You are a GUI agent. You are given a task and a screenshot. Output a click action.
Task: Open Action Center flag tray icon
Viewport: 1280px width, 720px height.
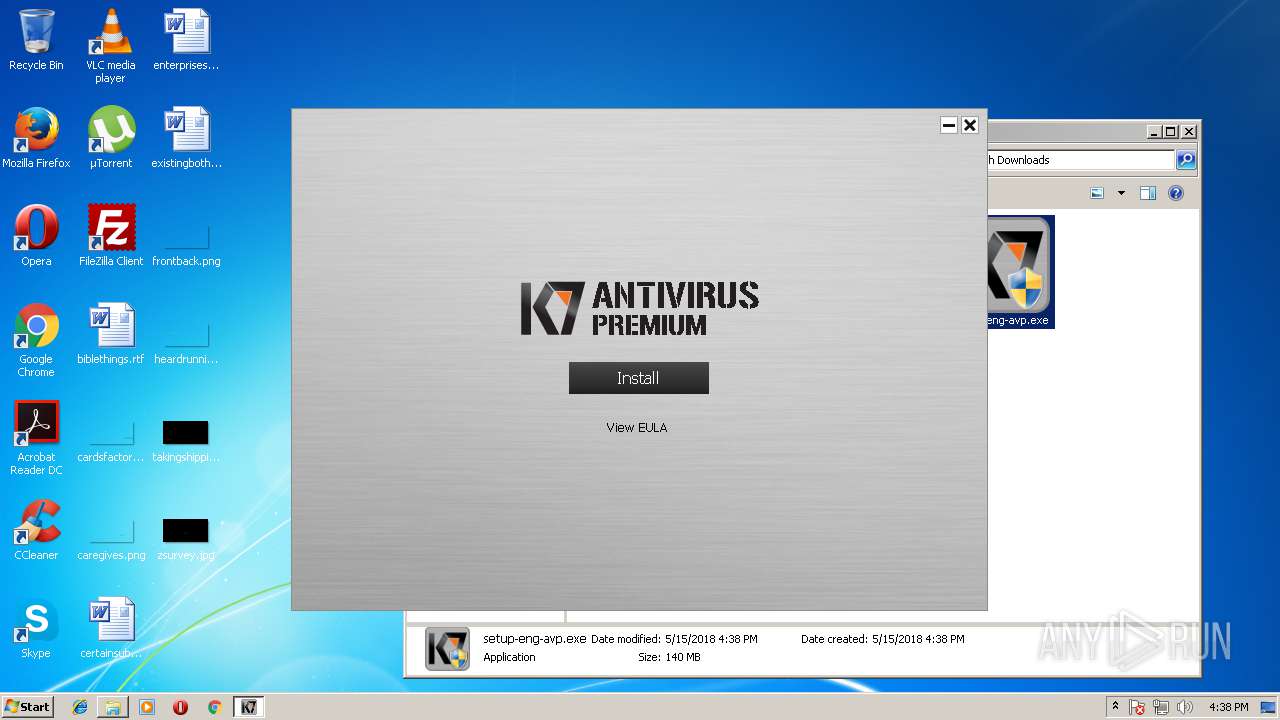tap(1138, 707)
